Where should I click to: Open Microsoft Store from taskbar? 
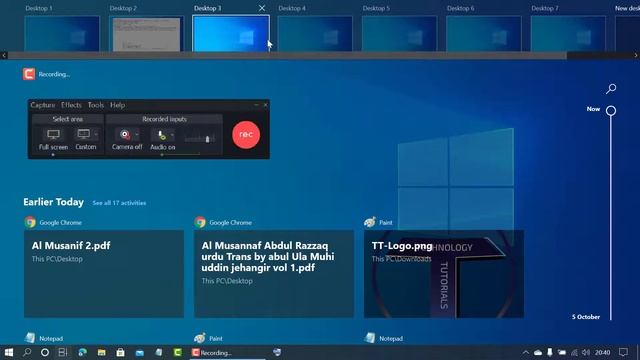[x=120, y=352]
